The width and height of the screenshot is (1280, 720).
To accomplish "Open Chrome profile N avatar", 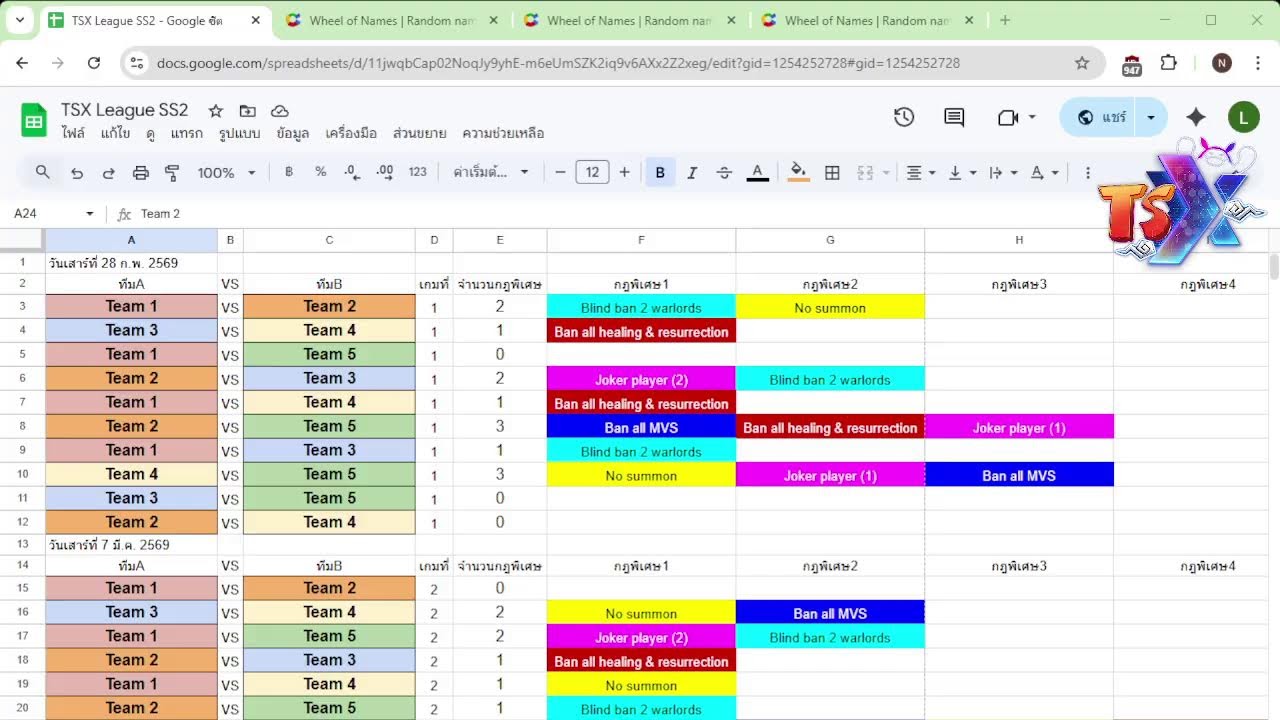I will (x=1222, y=63).
